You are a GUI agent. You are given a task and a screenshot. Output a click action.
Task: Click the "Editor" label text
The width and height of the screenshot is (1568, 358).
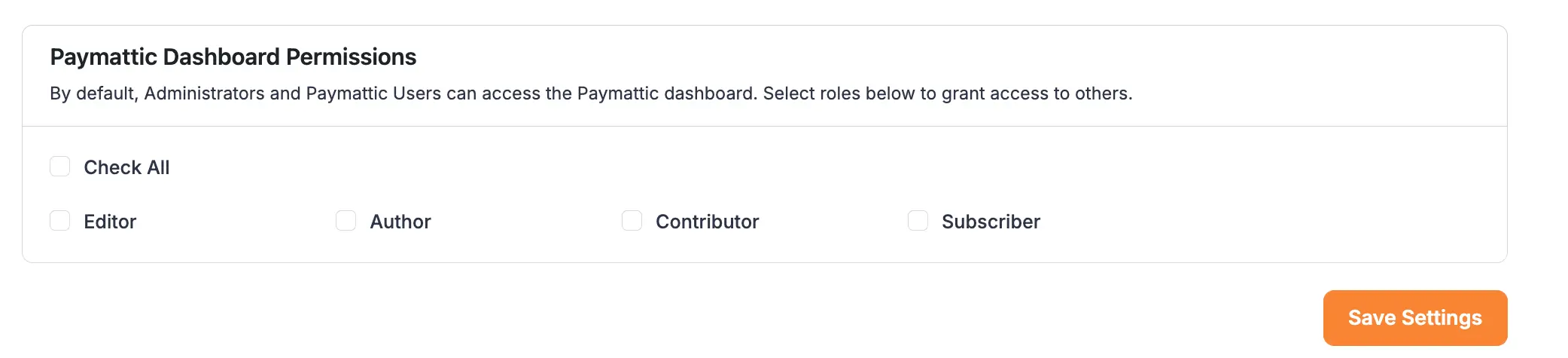(110, 222)
